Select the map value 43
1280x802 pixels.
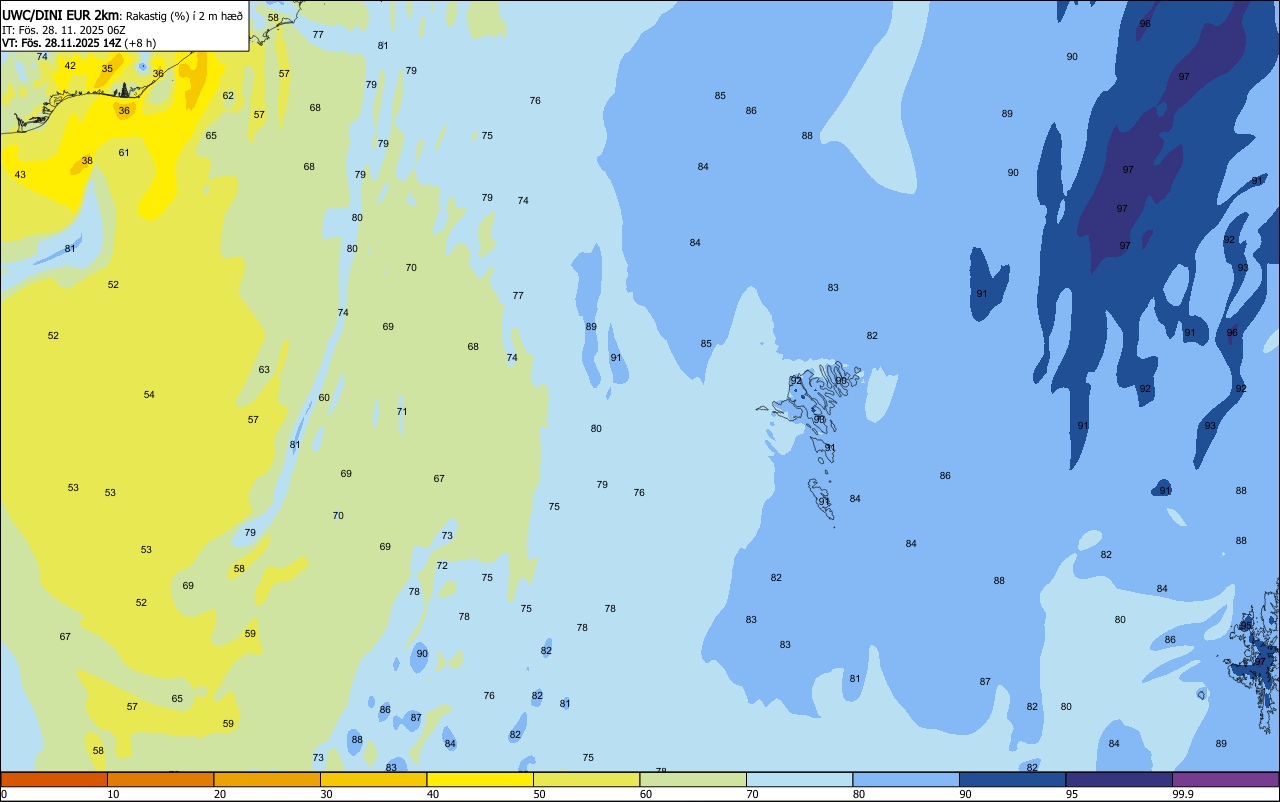coord(20,175)
